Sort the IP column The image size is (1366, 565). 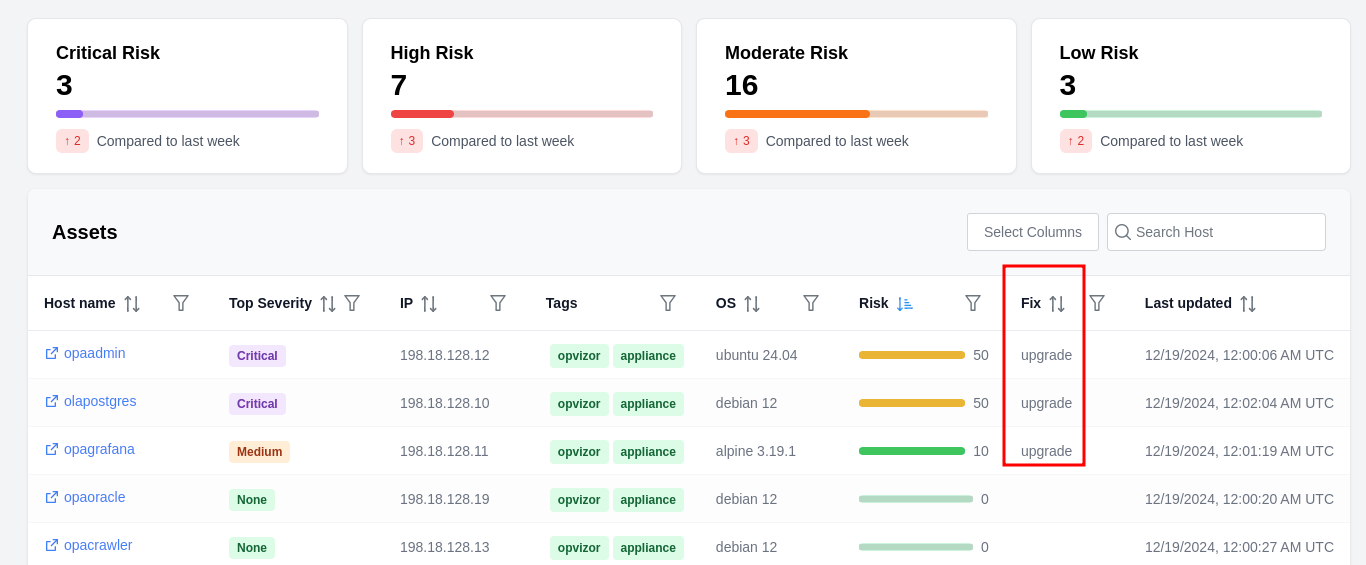coord(429,304)
